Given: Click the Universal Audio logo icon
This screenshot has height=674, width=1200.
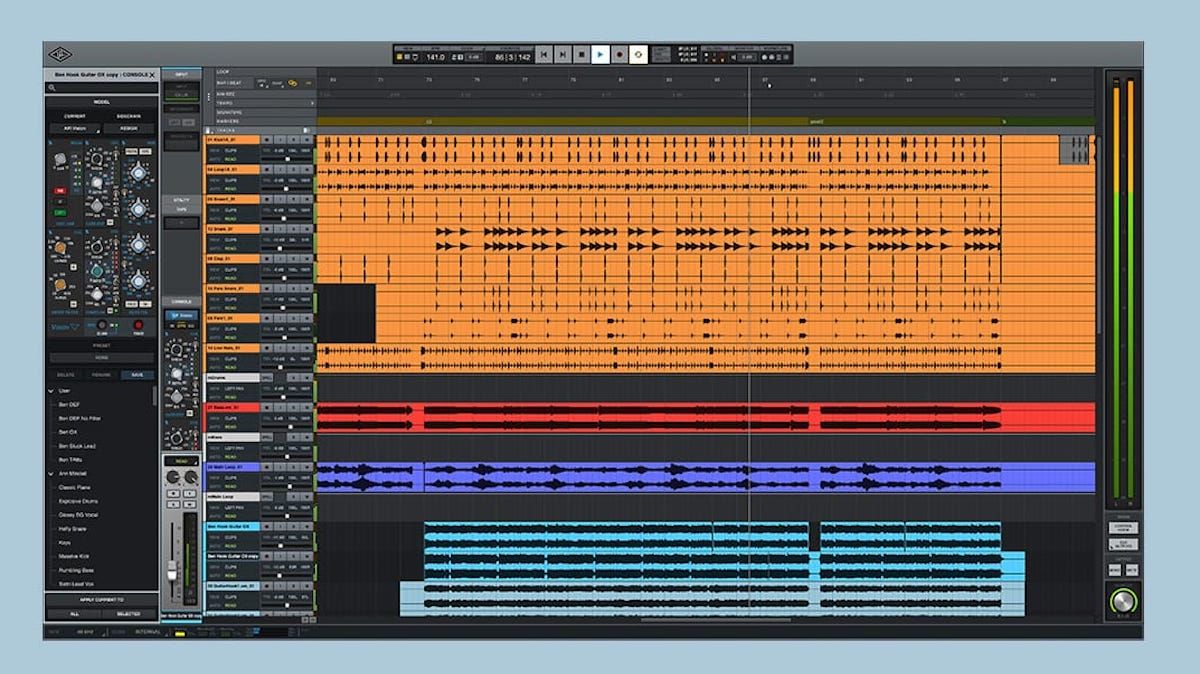Looking at the screenshot, I should (x=58, y=55).
